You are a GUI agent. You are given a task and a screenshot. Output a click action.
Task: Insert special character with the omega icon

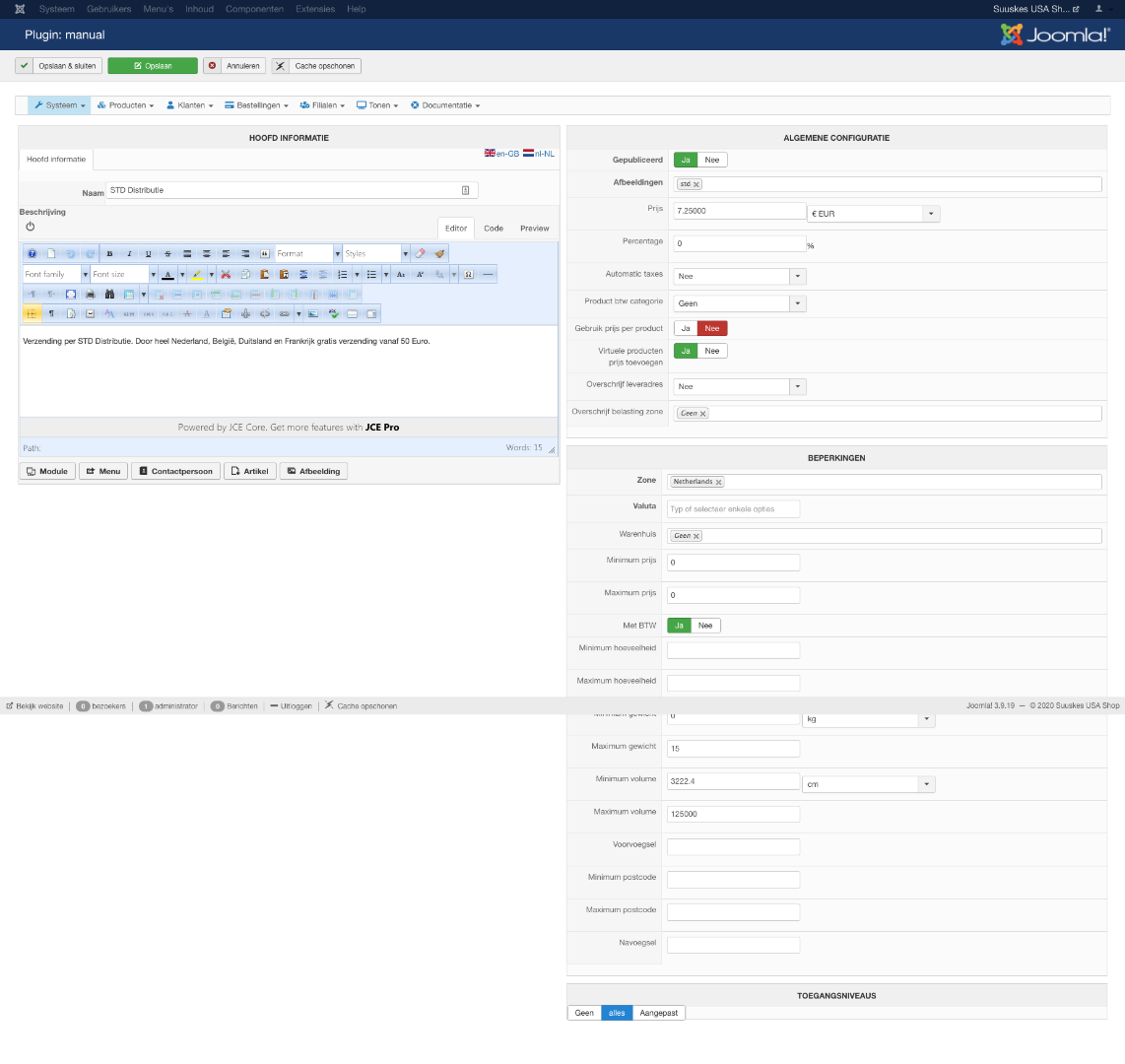[469, 274]
